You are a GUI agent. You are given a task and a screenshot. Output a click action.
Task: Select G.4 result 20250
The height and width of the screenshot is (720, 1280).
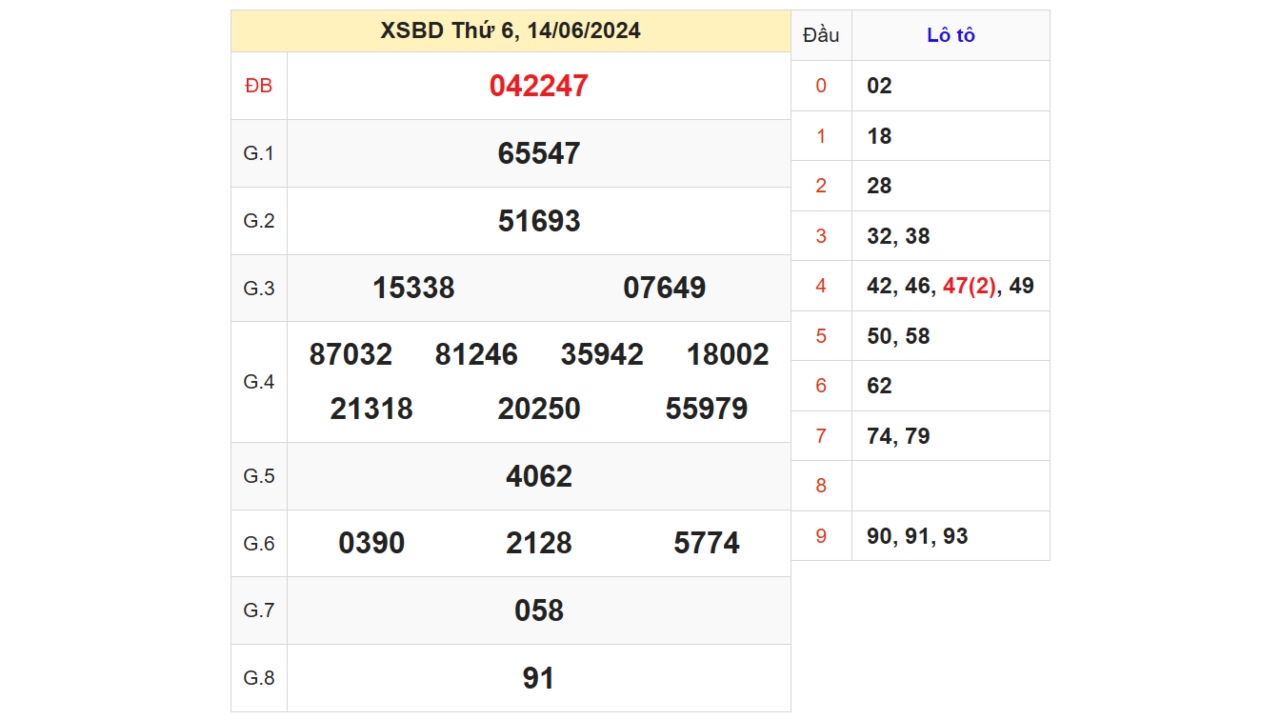[539, 409]
